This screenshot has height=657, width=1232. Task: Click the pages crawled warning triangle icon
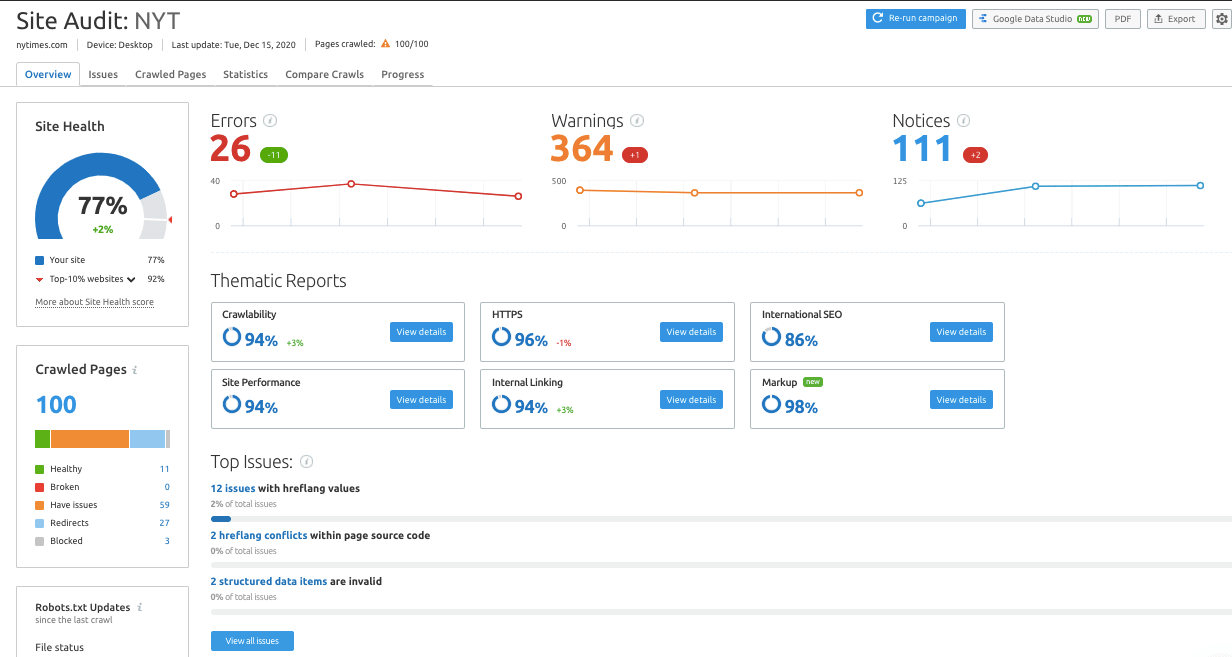click(385, 44)
